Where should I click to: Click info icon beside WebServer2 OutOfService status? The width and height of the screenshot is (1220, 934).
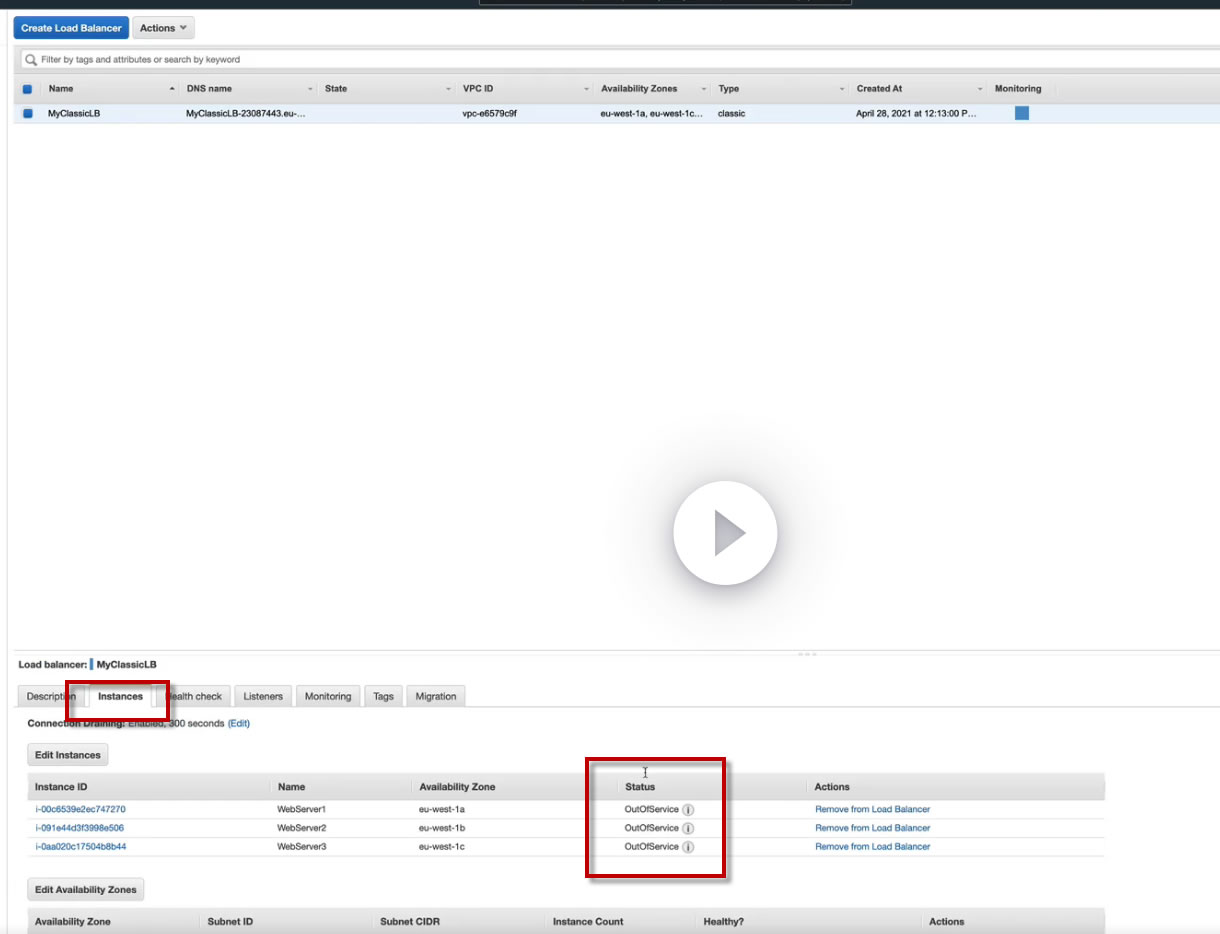[x=688, y=828]
